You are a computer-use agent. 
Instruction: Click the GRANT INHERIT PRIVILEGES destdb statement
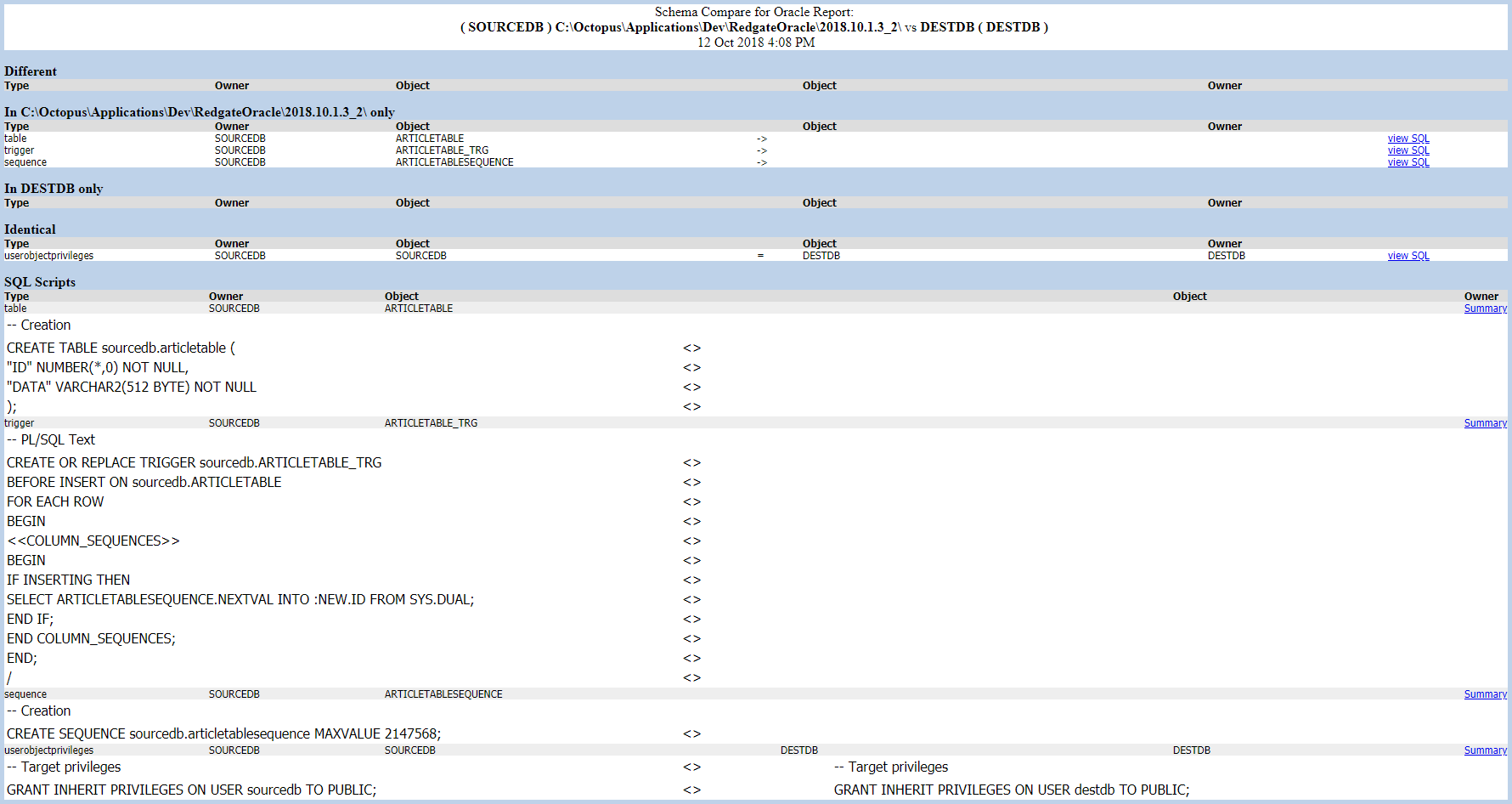click(x=1011, y=790)
